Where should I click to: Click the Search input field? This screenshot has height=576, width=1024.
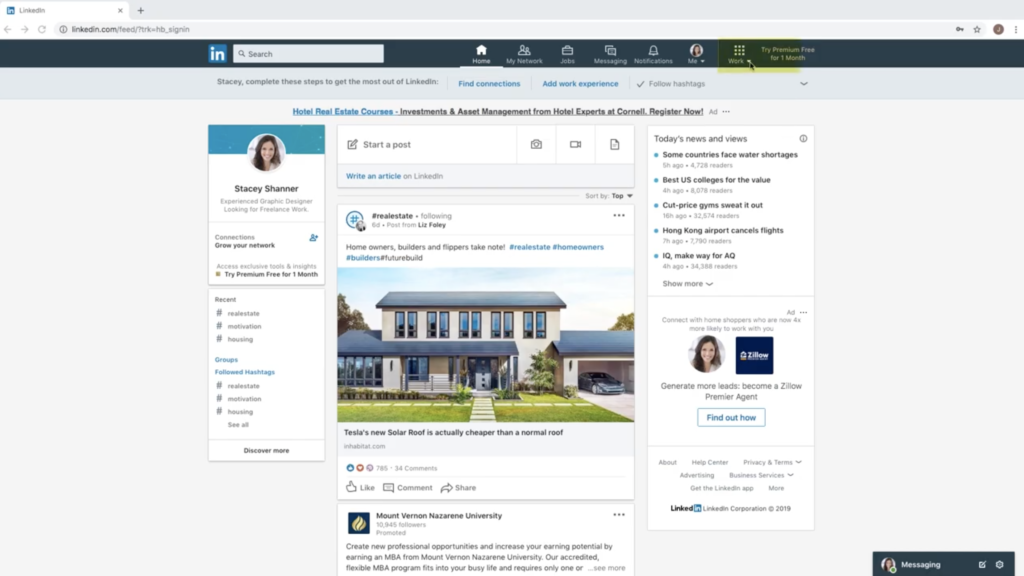(308, 54)
